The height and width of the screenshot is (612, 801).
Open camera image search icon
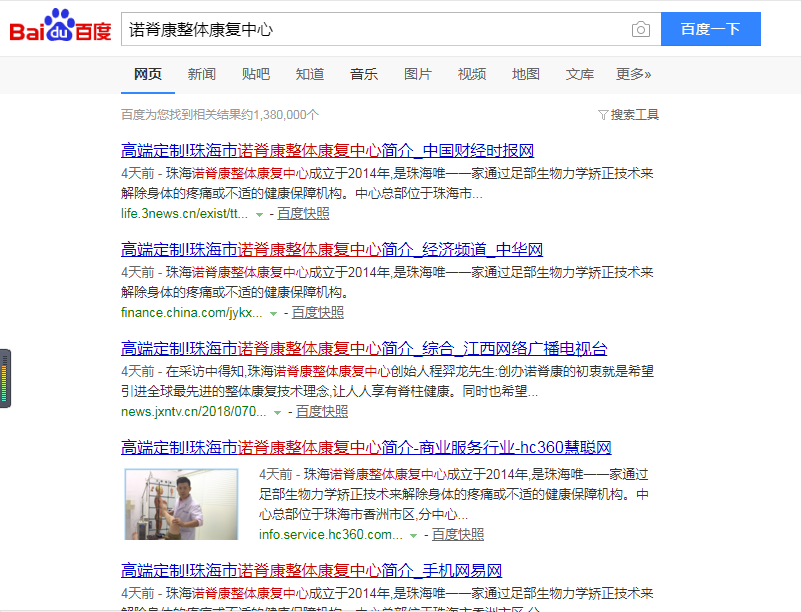point(641,29)
